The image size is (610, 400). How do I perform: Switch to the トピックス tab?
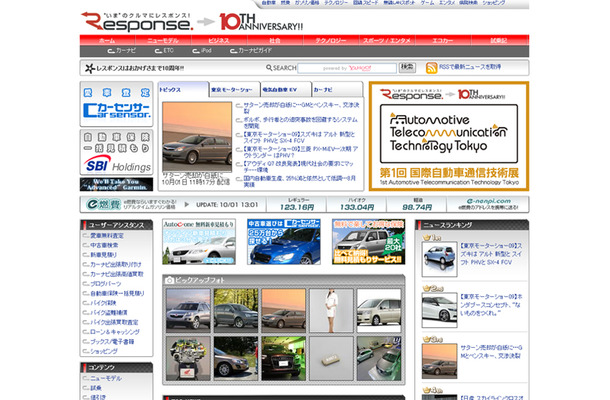(x=183, y=89)
